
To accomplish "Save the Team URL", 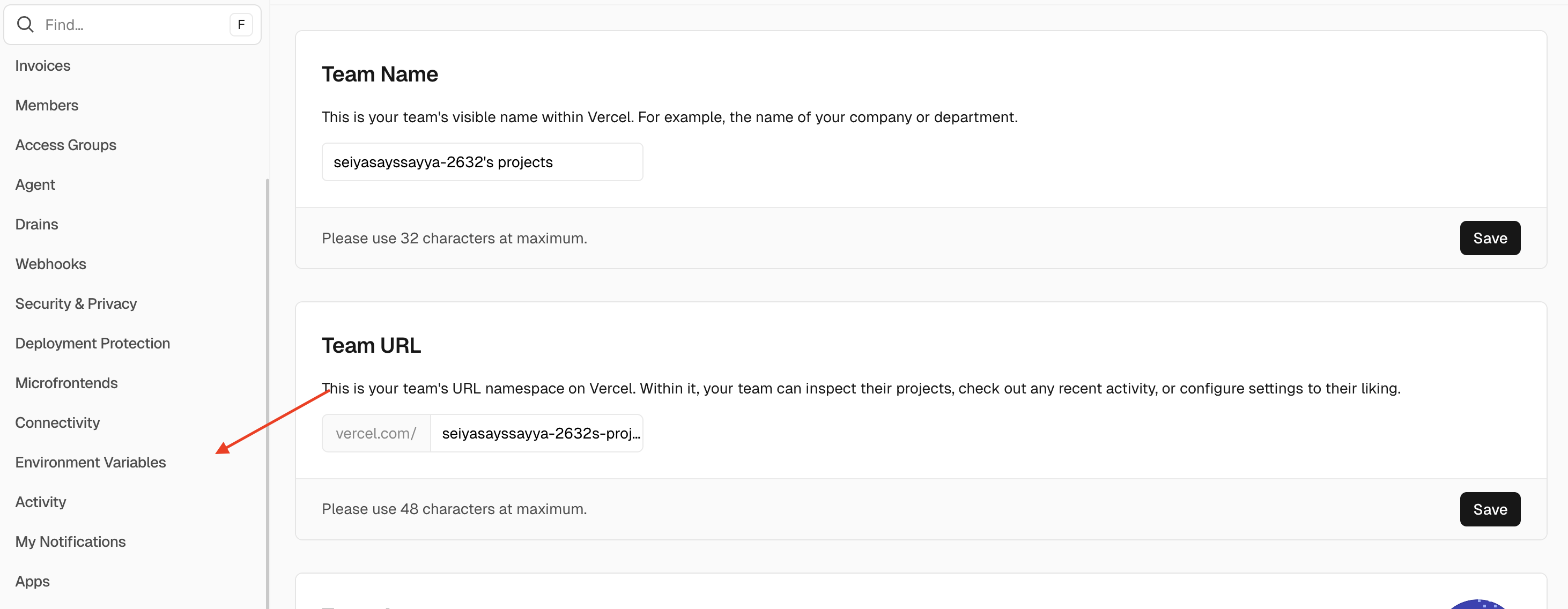I will pos(1490,509).
